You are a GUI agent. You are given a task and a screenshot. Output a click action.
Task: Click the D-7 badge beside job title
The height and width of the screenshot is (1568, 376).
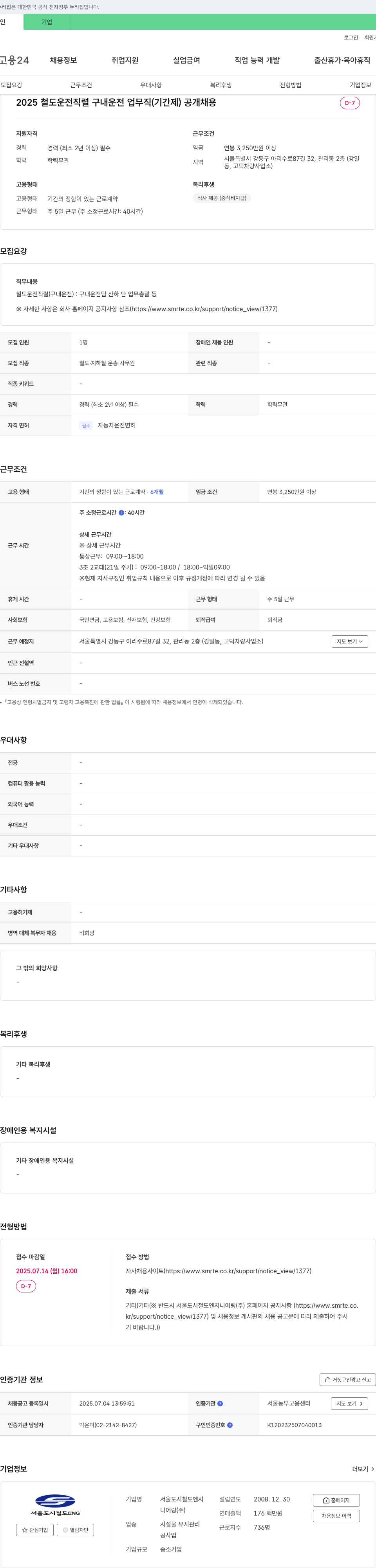(350, 103)
